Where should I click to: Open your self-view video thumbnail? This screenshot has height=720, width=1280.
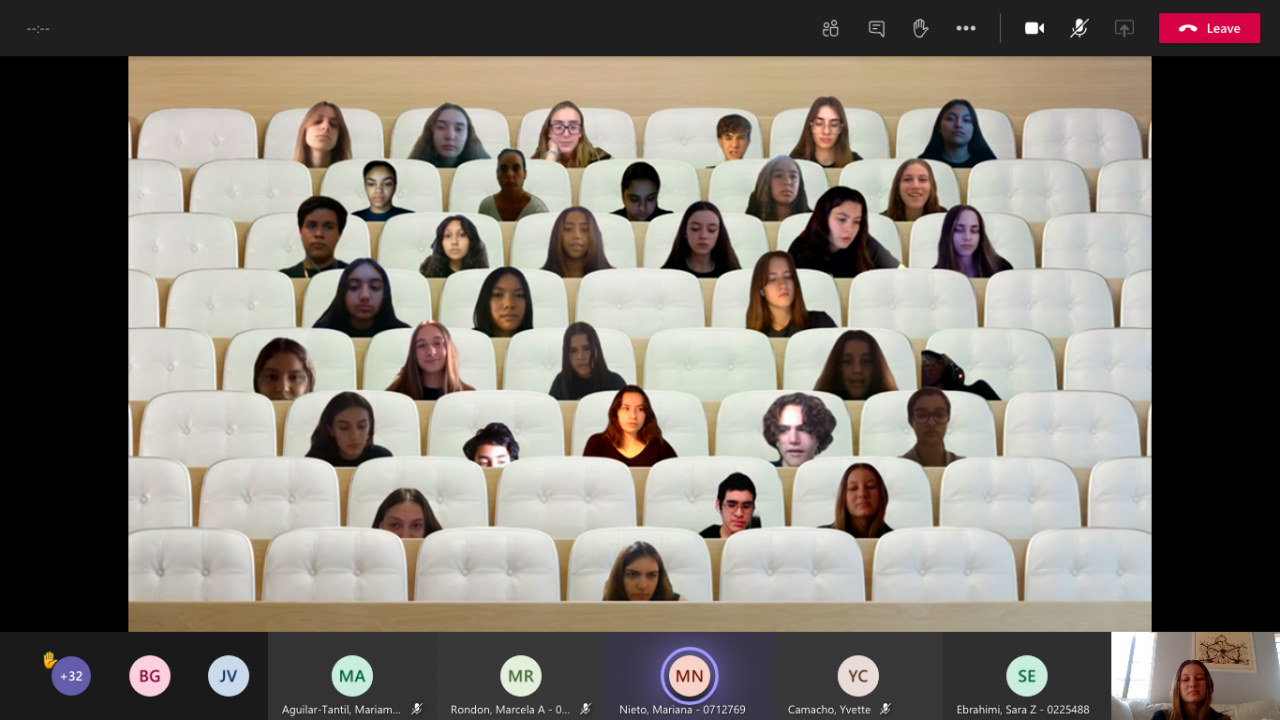(1195, 676)
